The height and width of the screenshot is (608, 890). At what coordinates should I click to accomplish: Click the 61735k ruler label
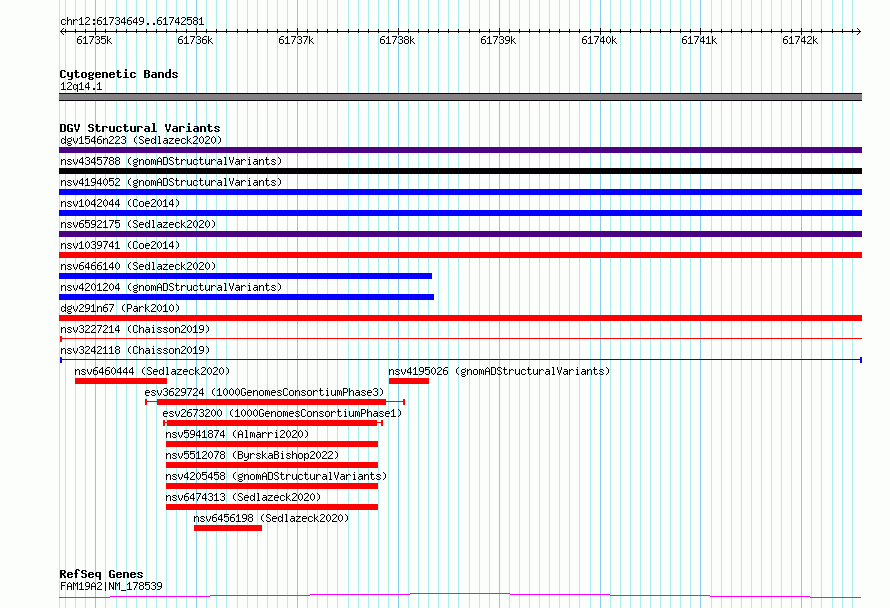click(x=94, y=40)
